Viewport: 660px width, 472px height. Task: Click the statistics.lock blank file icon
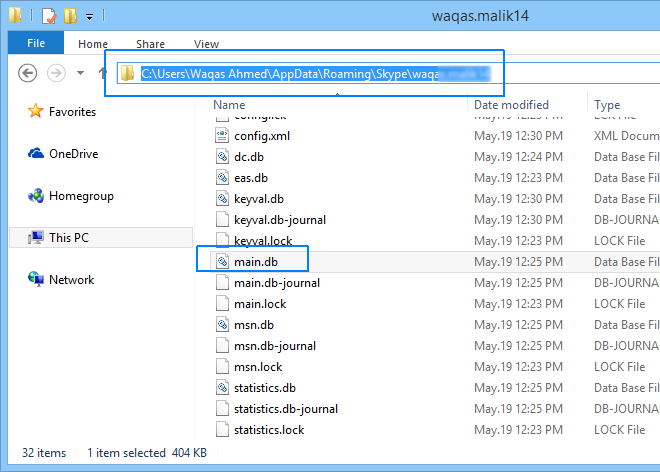[222, 429]
